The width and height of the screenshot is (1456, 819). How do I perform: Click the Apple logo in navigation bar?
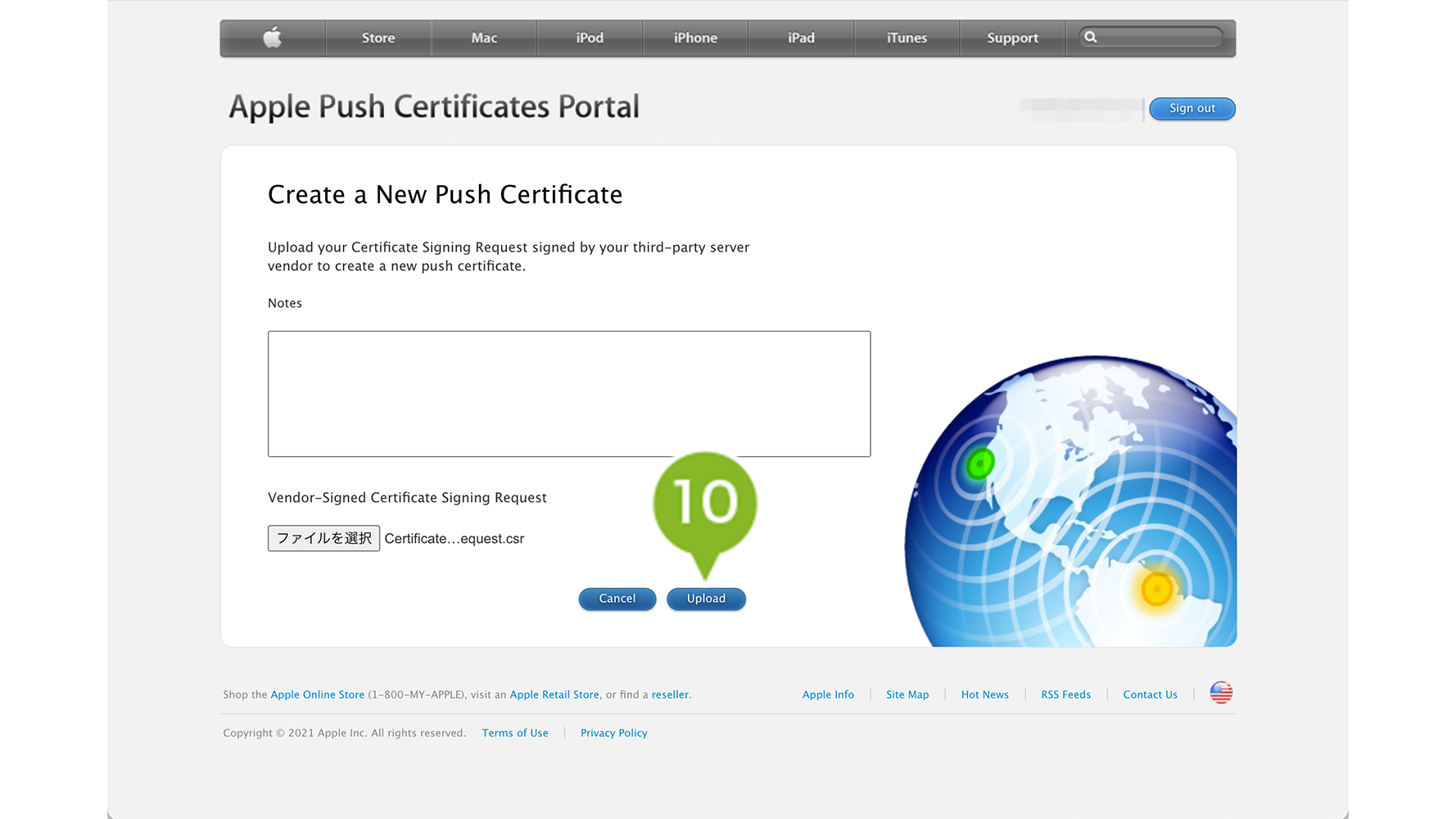(x=273, y=38)
